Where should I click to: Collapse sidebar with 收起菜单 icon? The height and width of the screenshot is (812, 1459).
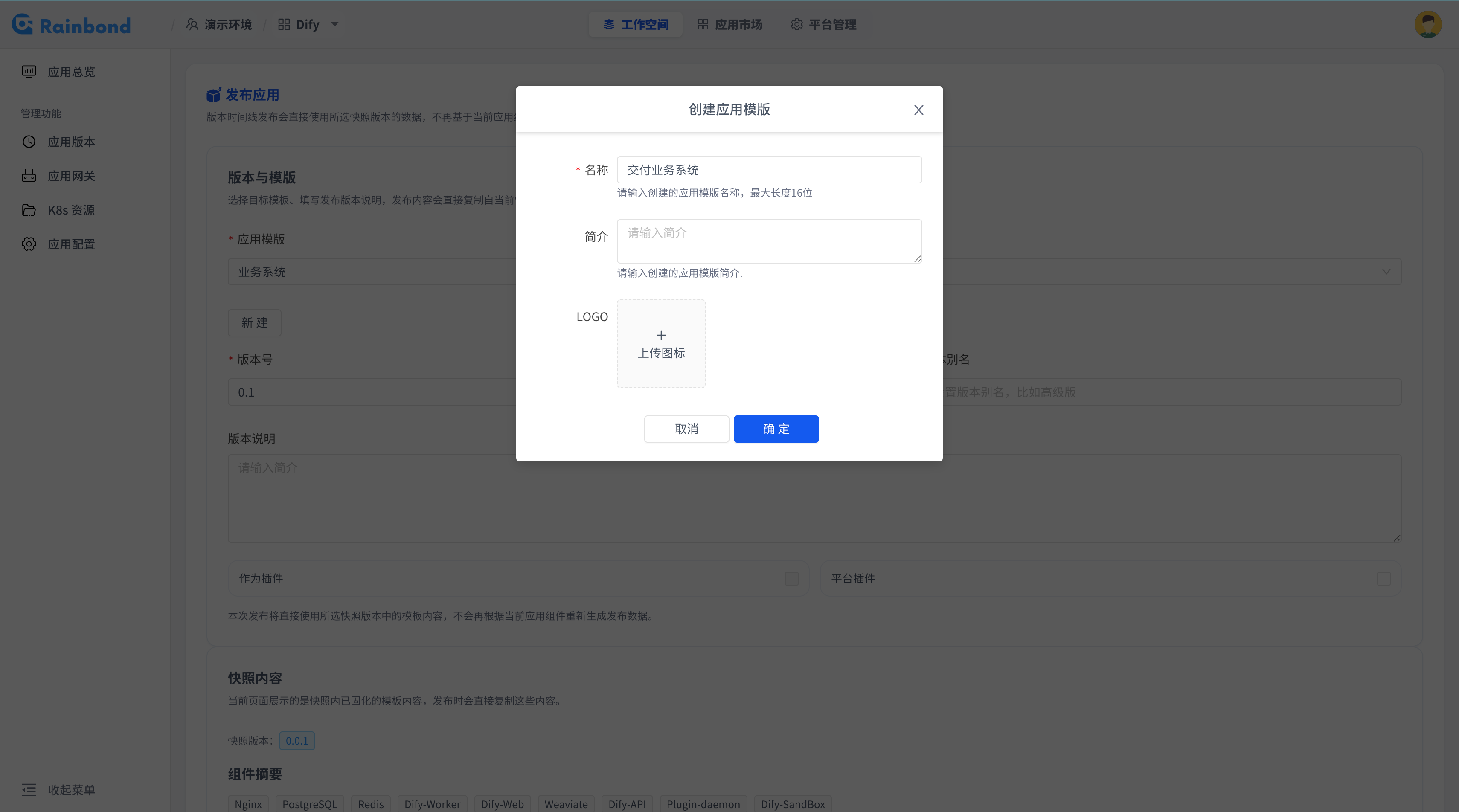click(29, 789)
